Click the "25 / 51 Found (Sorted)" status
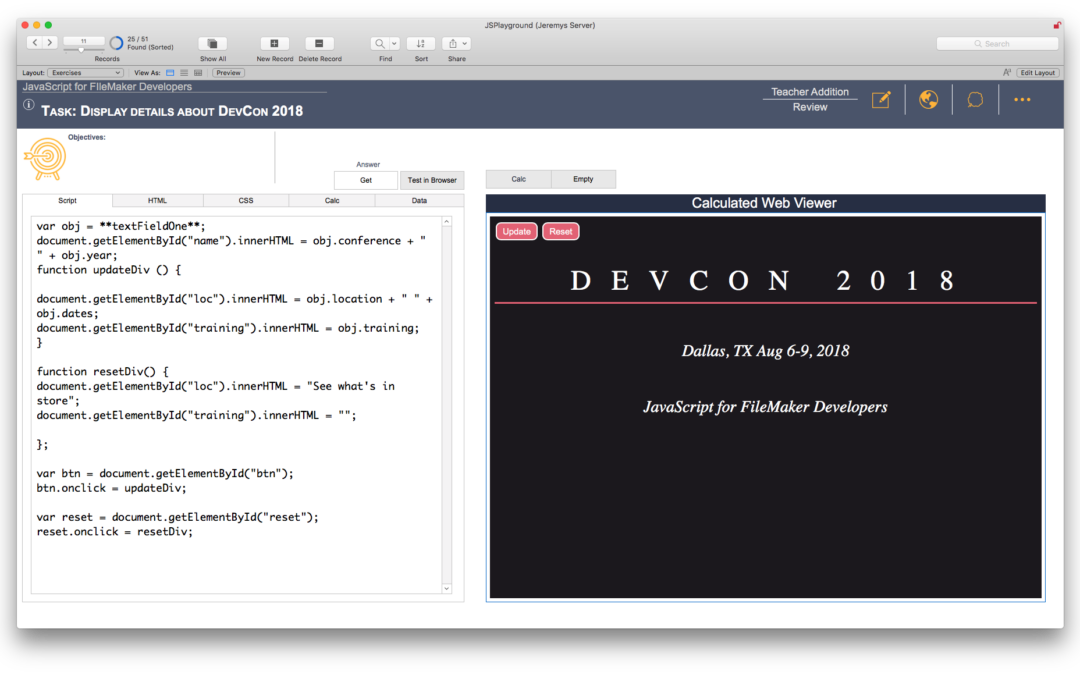This screenshot has width=1080, height=675. (x=150, y=43)
